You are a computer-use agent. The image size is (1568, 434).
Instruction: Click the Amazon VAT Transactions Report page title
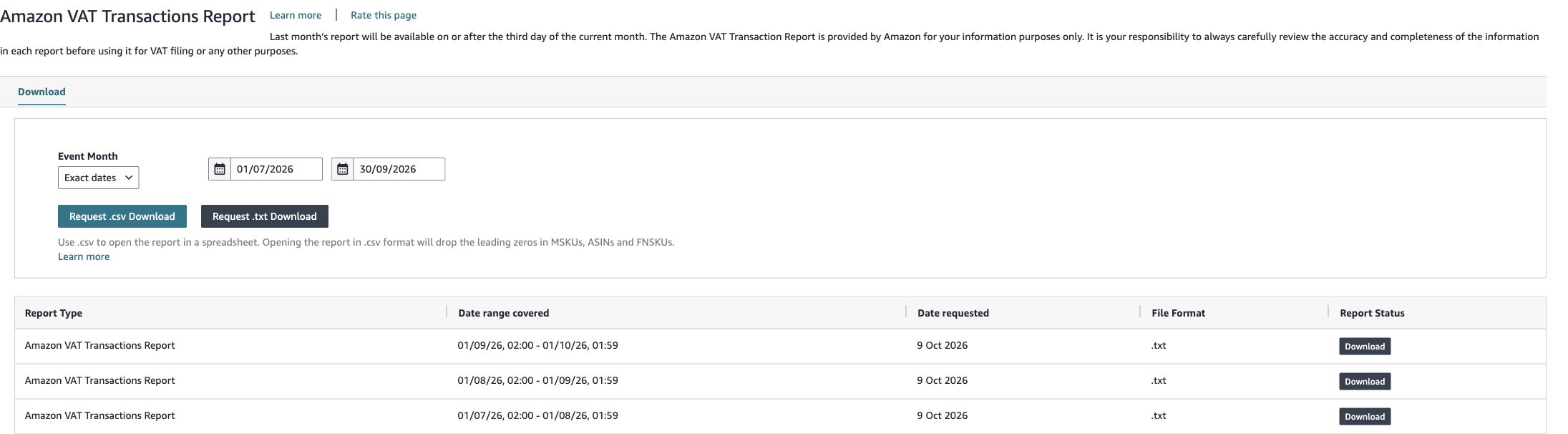(x=128, y=16)
